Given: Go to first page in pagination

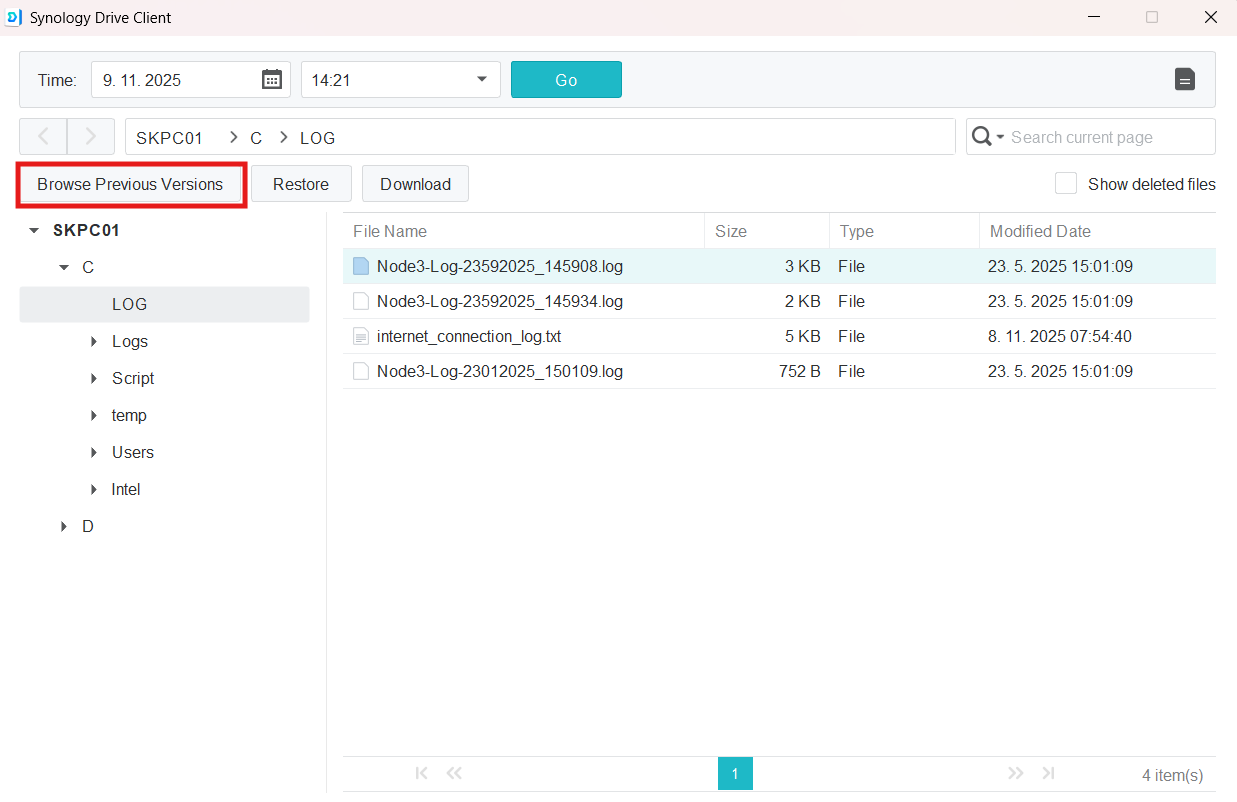Looking at the screenshot, I should click(x=421, y=773).
